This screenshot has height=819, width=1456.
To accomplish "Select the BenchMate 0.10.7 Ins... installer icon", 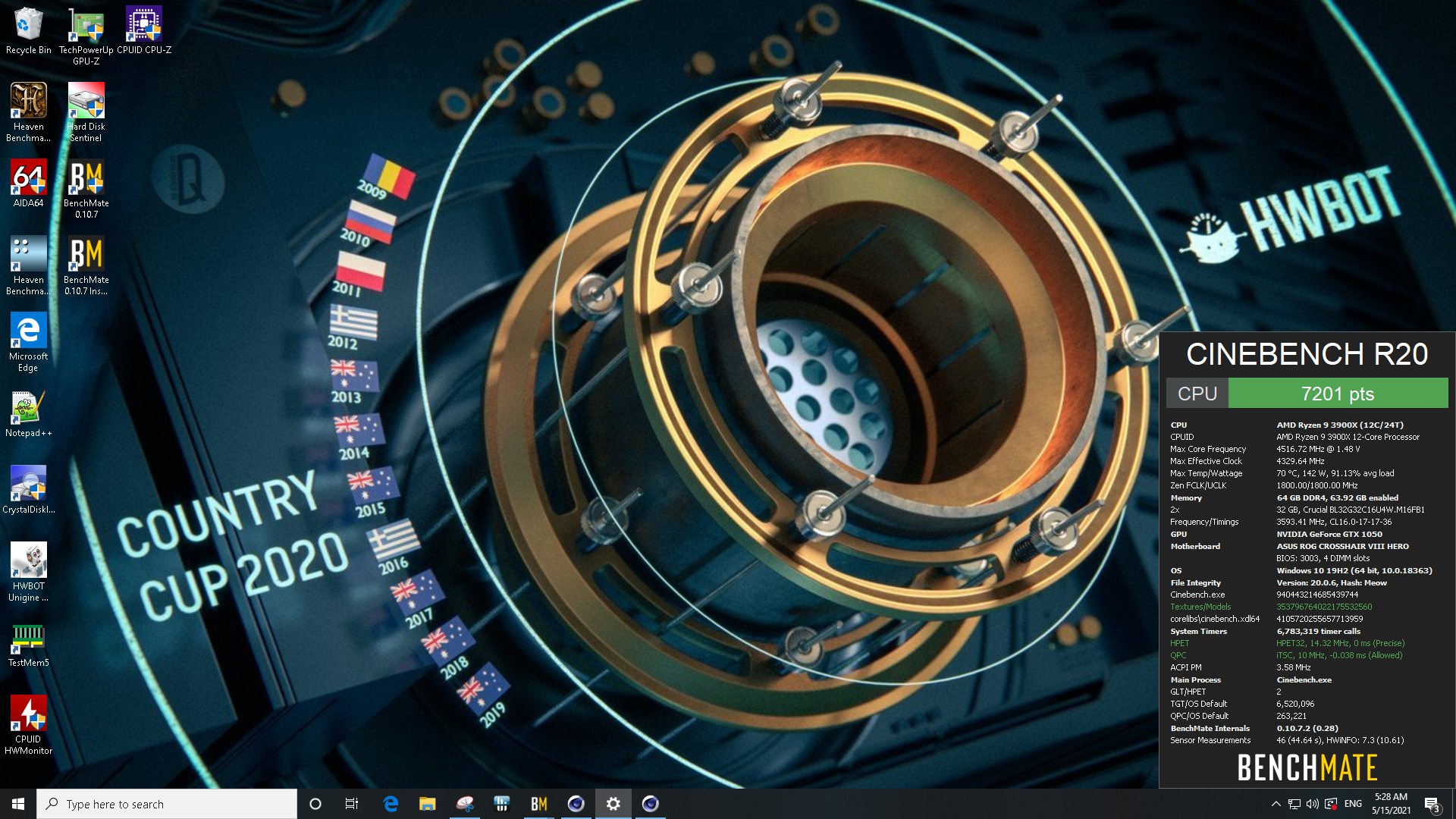I will [86, 265].
